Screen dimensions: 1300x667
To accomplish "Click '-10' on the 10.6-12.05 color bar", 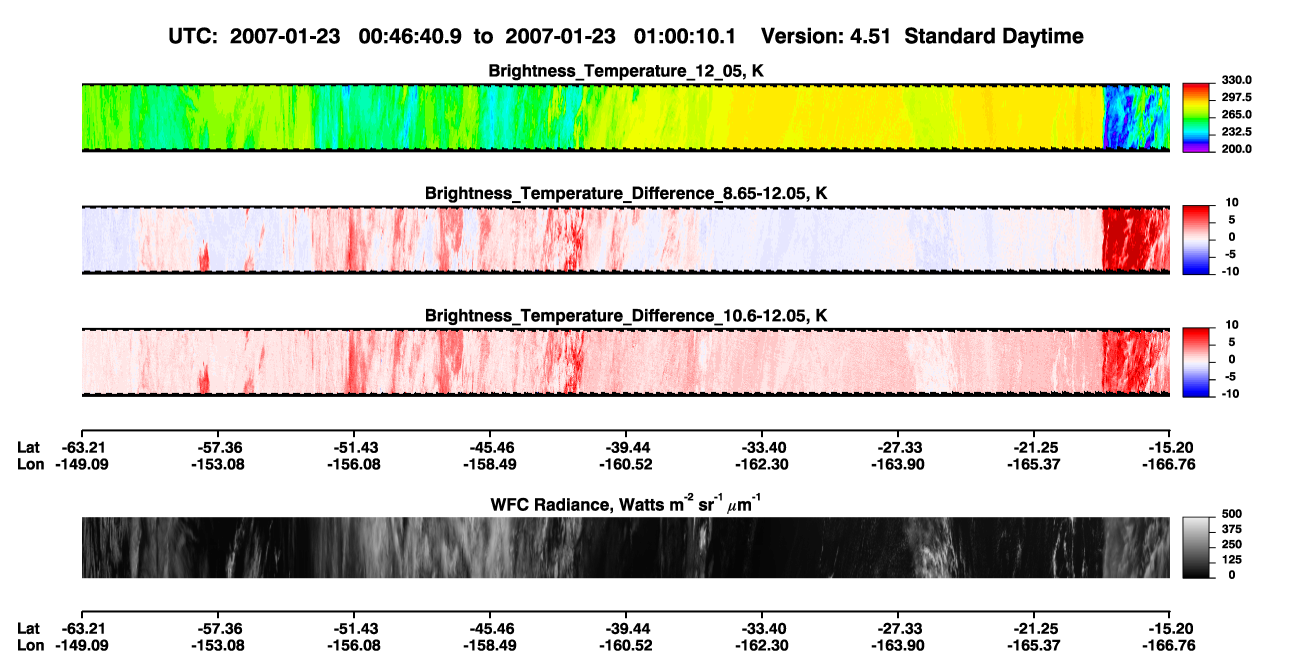I will click(x=1232, y=393).
